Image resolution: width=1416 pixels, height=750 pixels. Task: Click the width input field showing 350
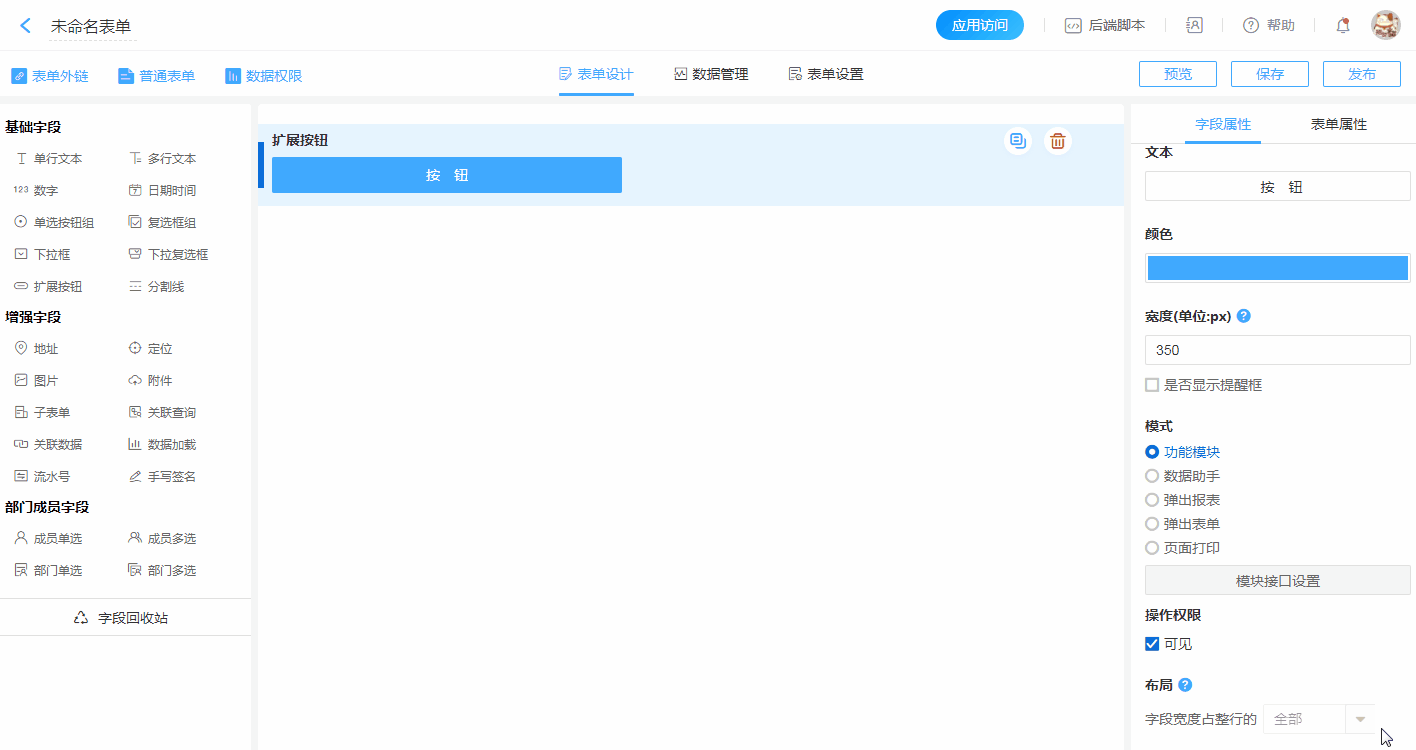1277,350
